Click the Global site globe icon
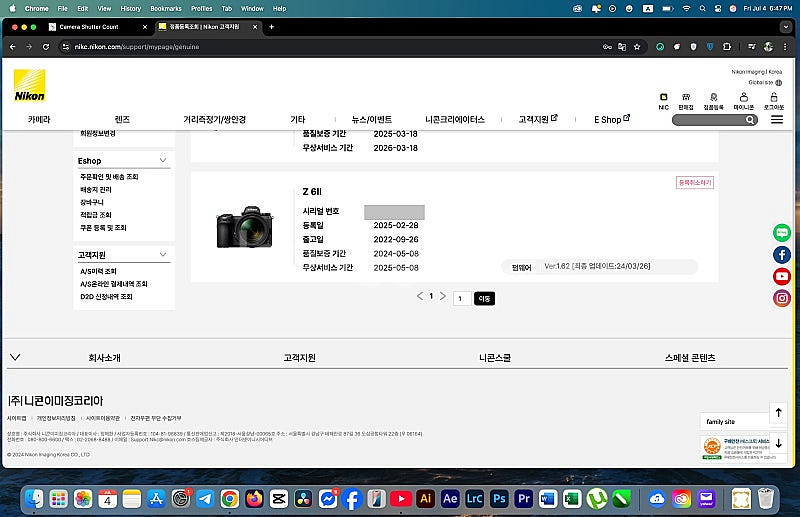This screenshot has width=800, height=517. (x=779, y=83)
